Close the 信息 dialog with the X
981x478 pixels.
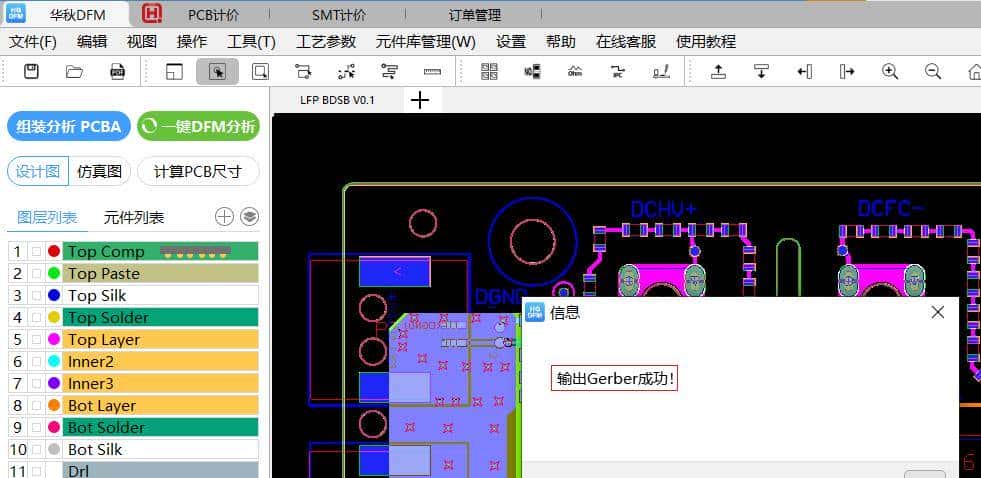(x=937, y=312)
